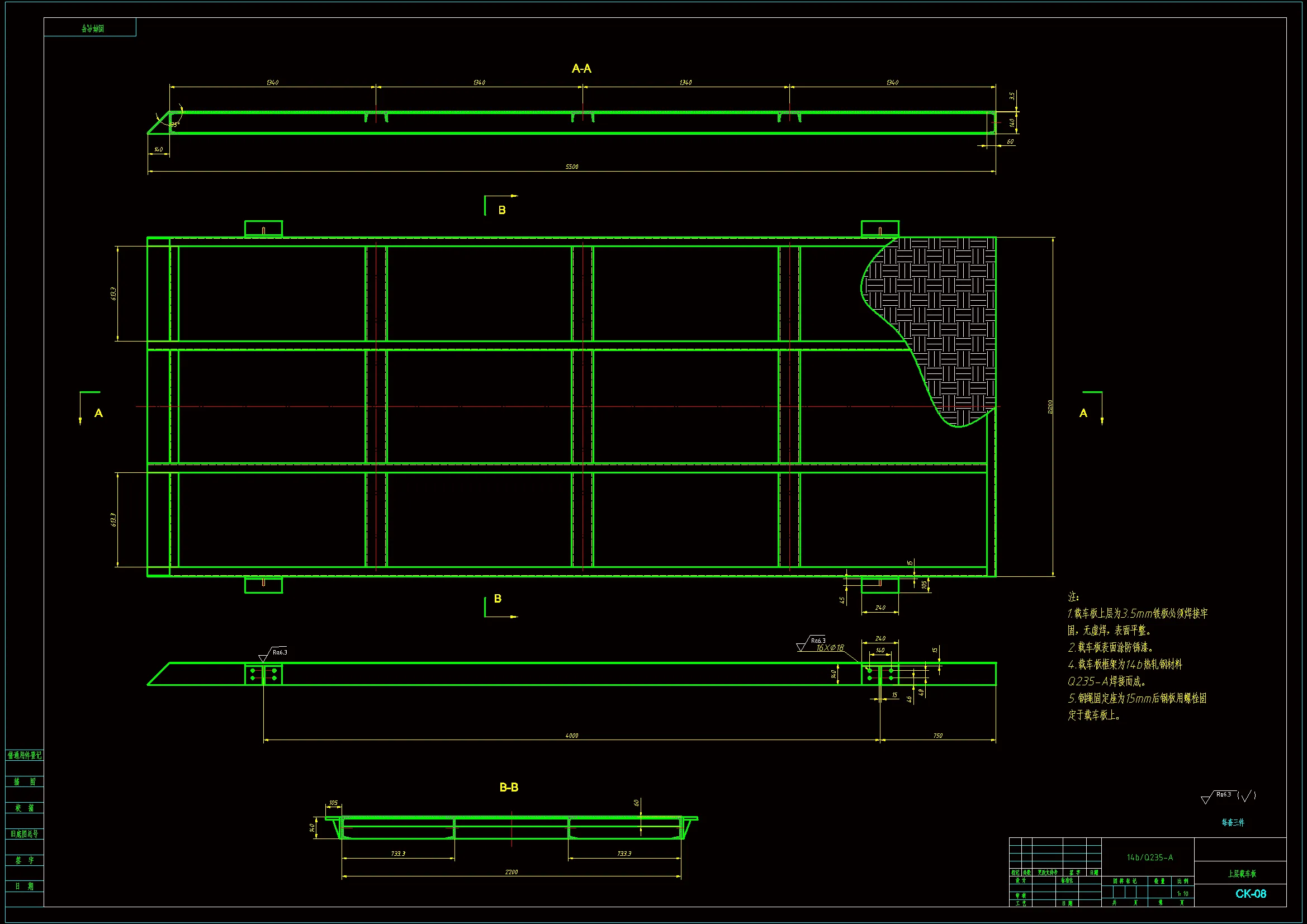1307x924 pixels.
Task: Select the right section arrow labeled A
Action: 1084,413
